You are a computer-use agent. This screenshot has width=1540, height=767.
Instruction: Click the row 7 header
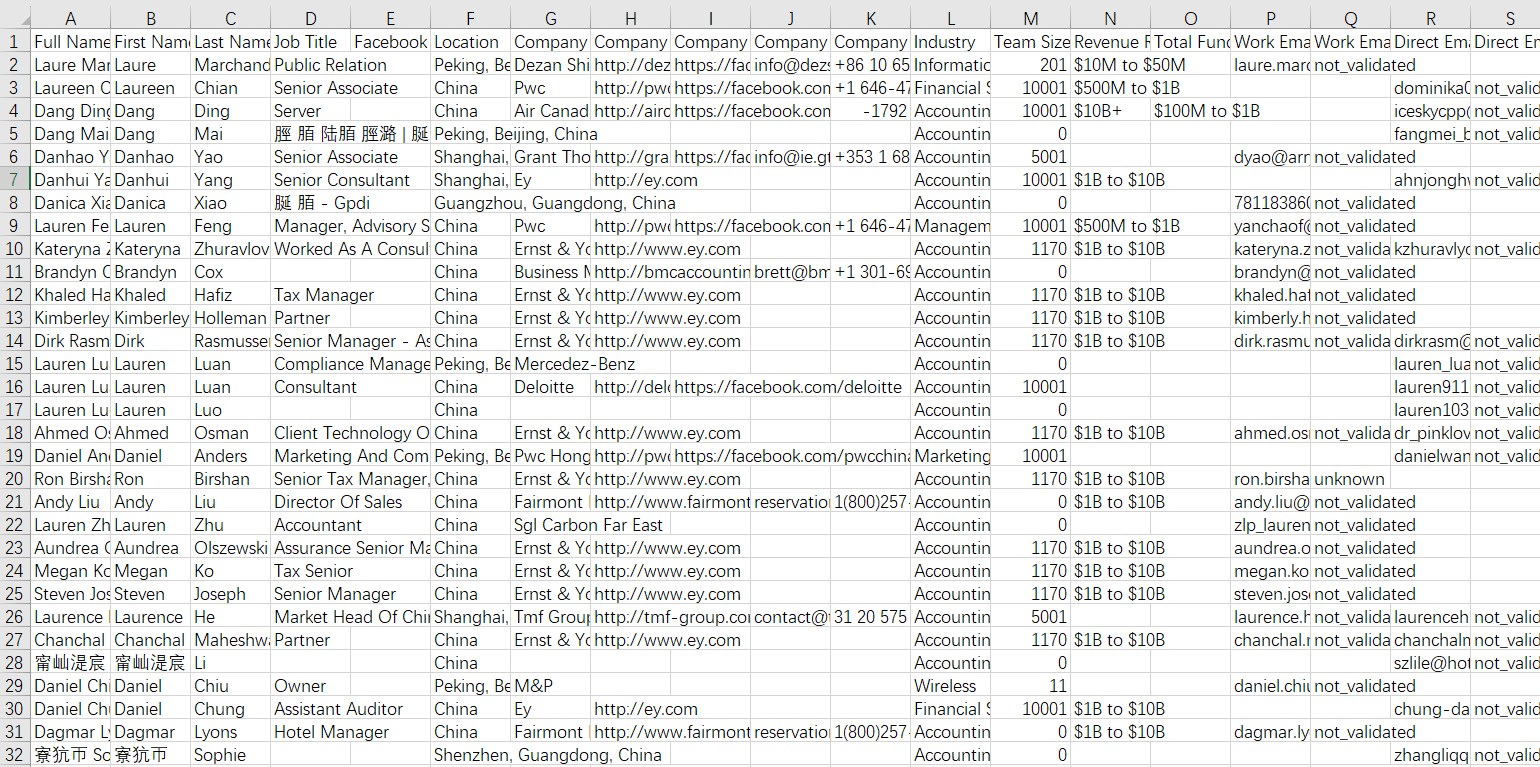15,180
